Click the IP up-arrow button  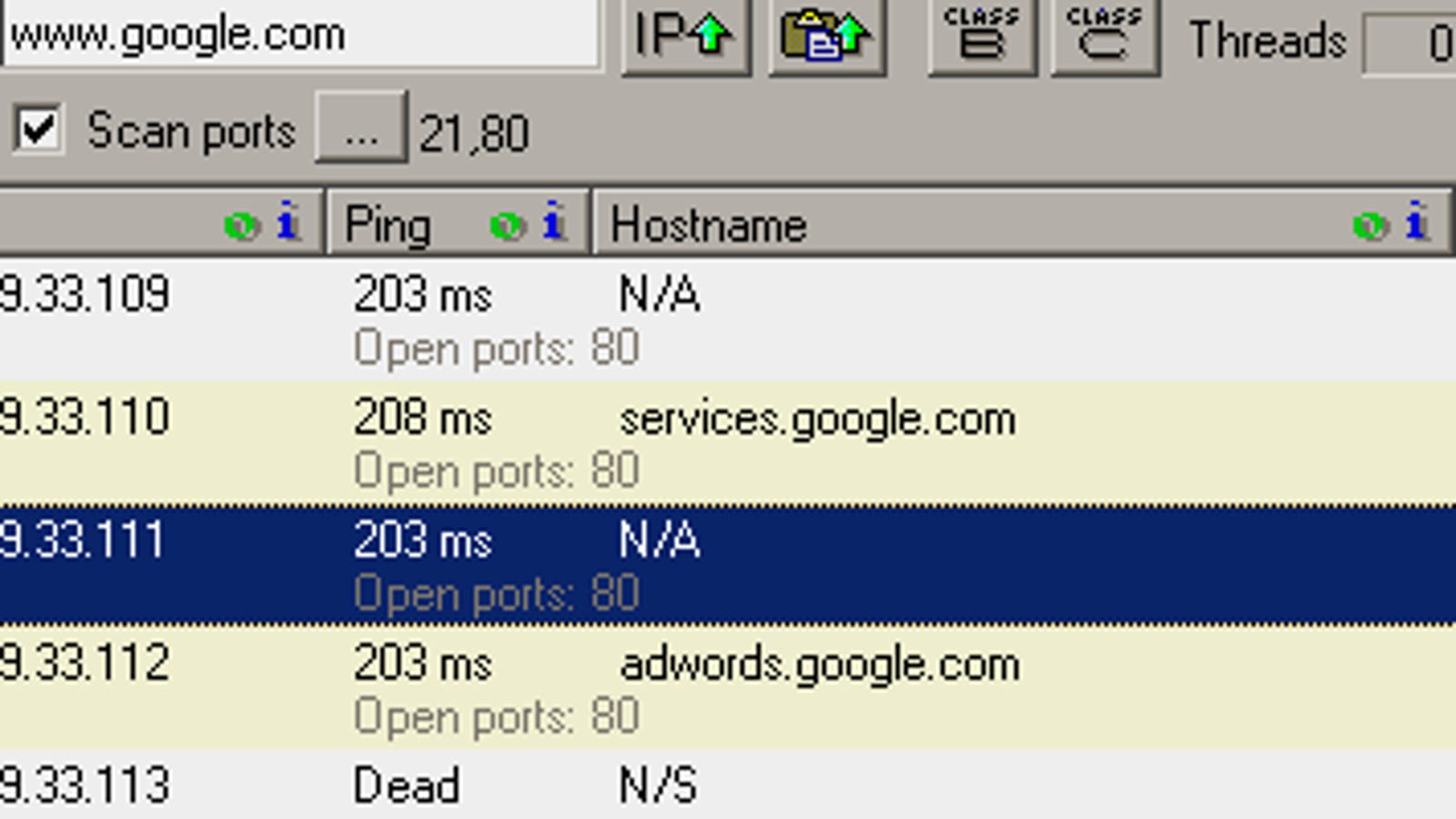[x=685, y=35]
